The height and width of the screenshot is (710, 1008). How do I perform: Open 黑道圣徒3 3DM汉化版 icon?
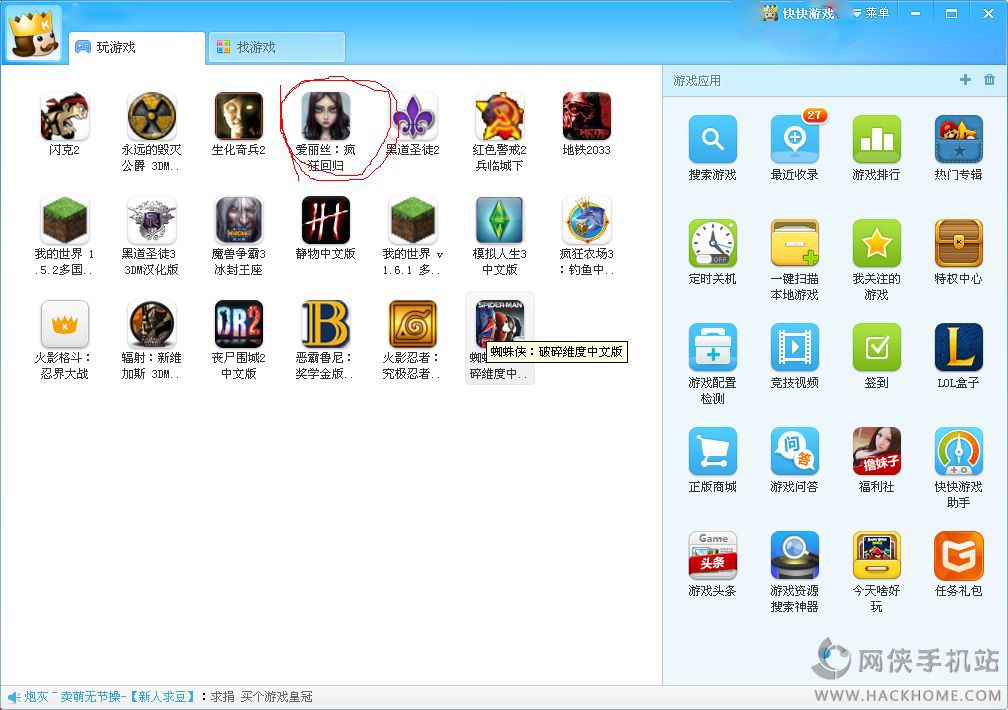pos(152,221)
